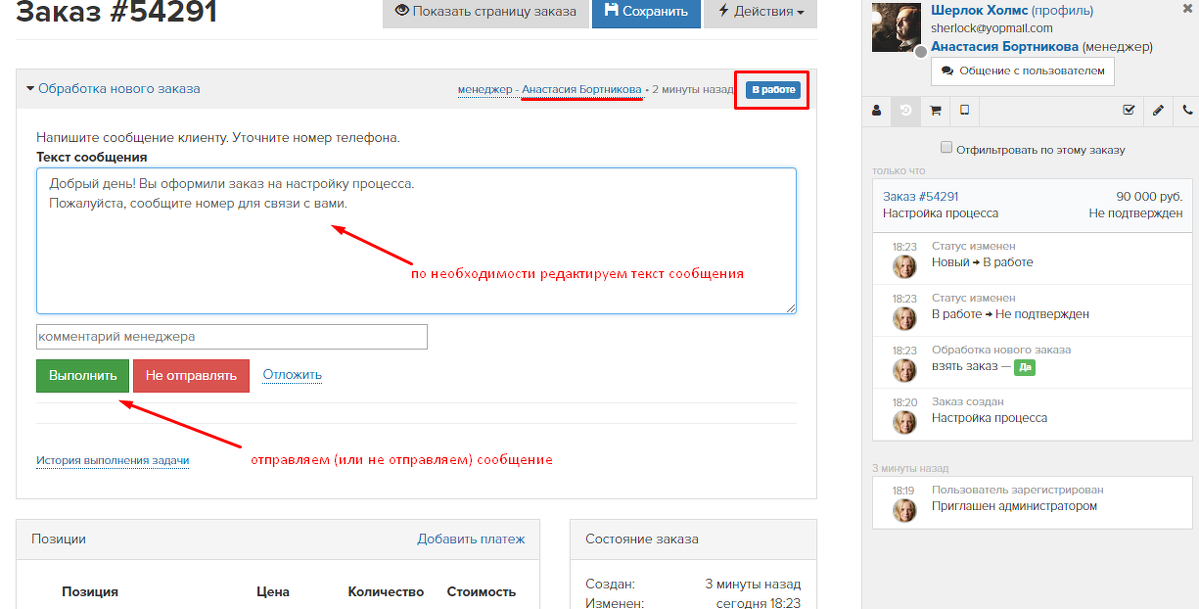
Task: Focus the 'комментарий менеджера' field
Action: point(232,337)
